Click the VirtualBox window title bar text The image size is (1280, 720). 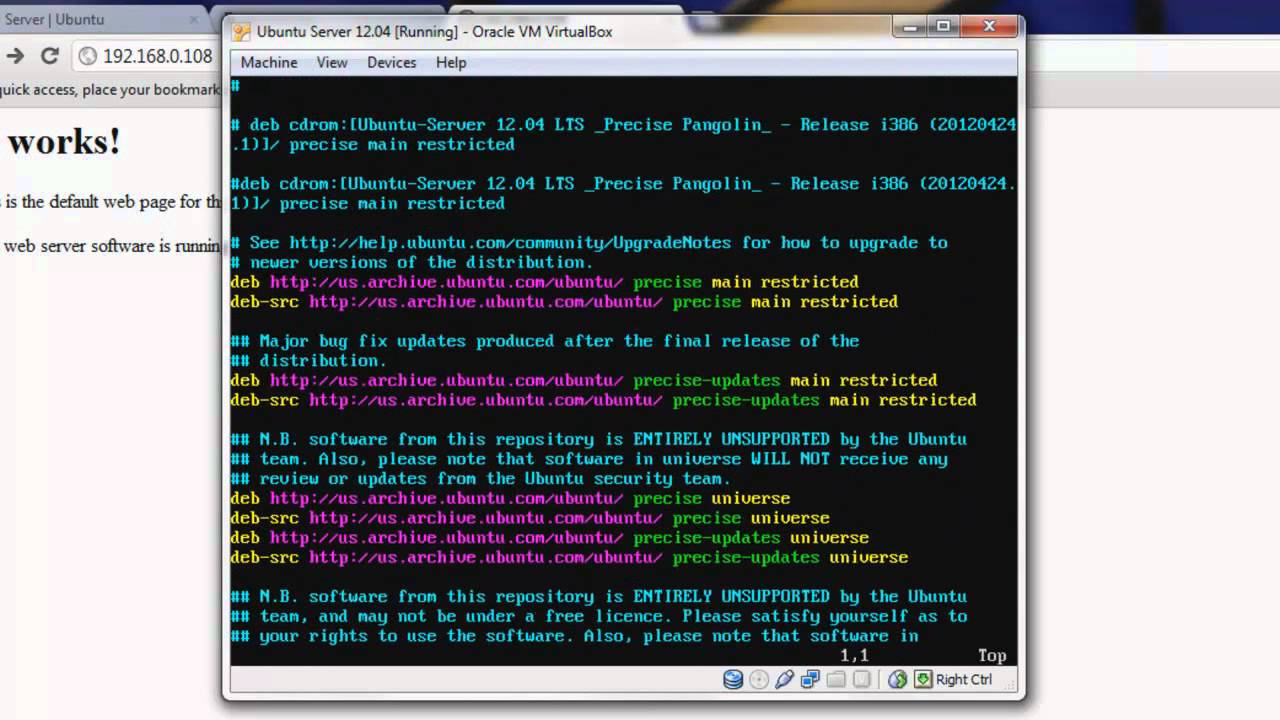pos(434,31)
